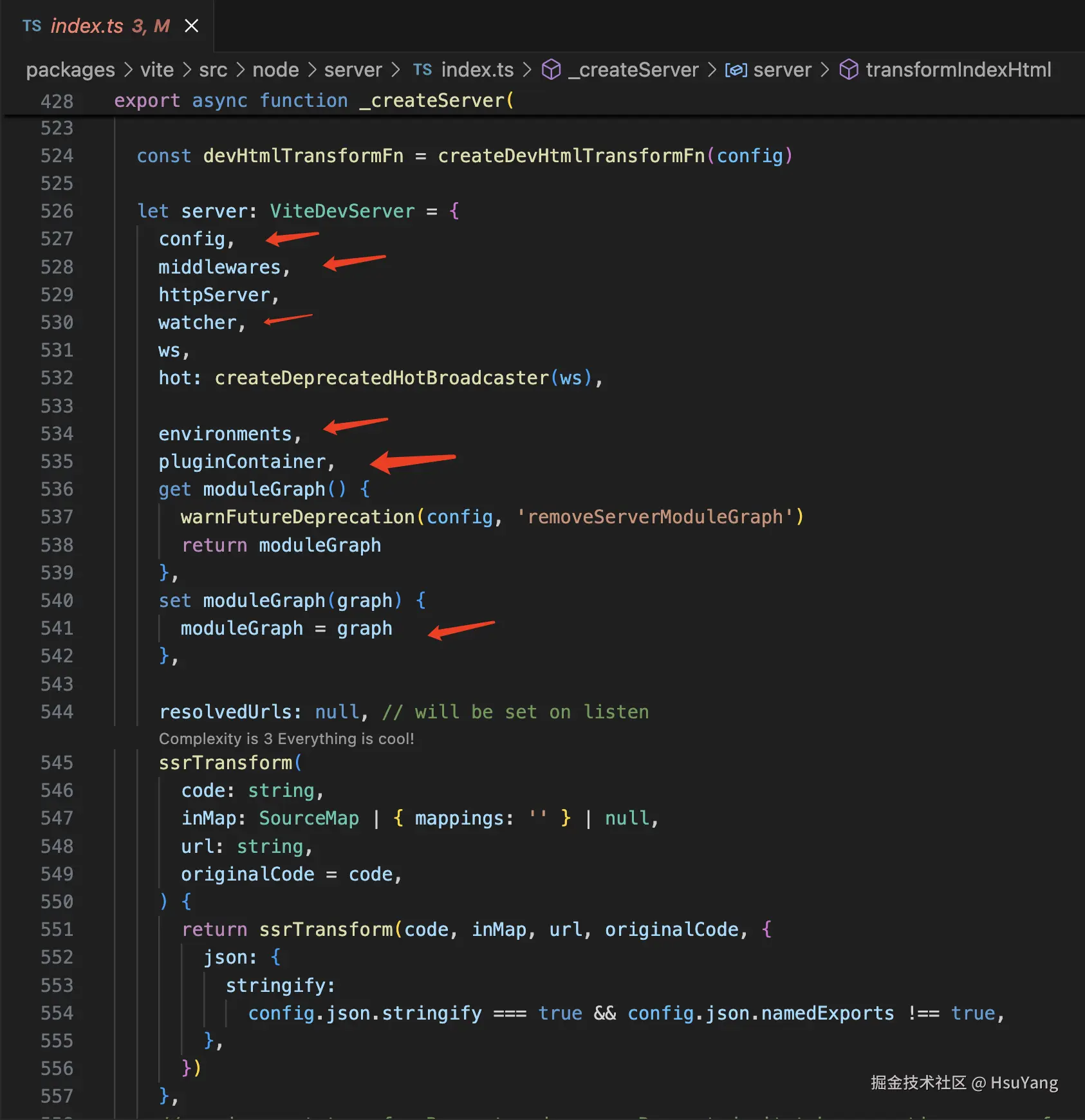Open the node breadcrumb segment
1085x1120 pixels.
(x=275, y=70)
